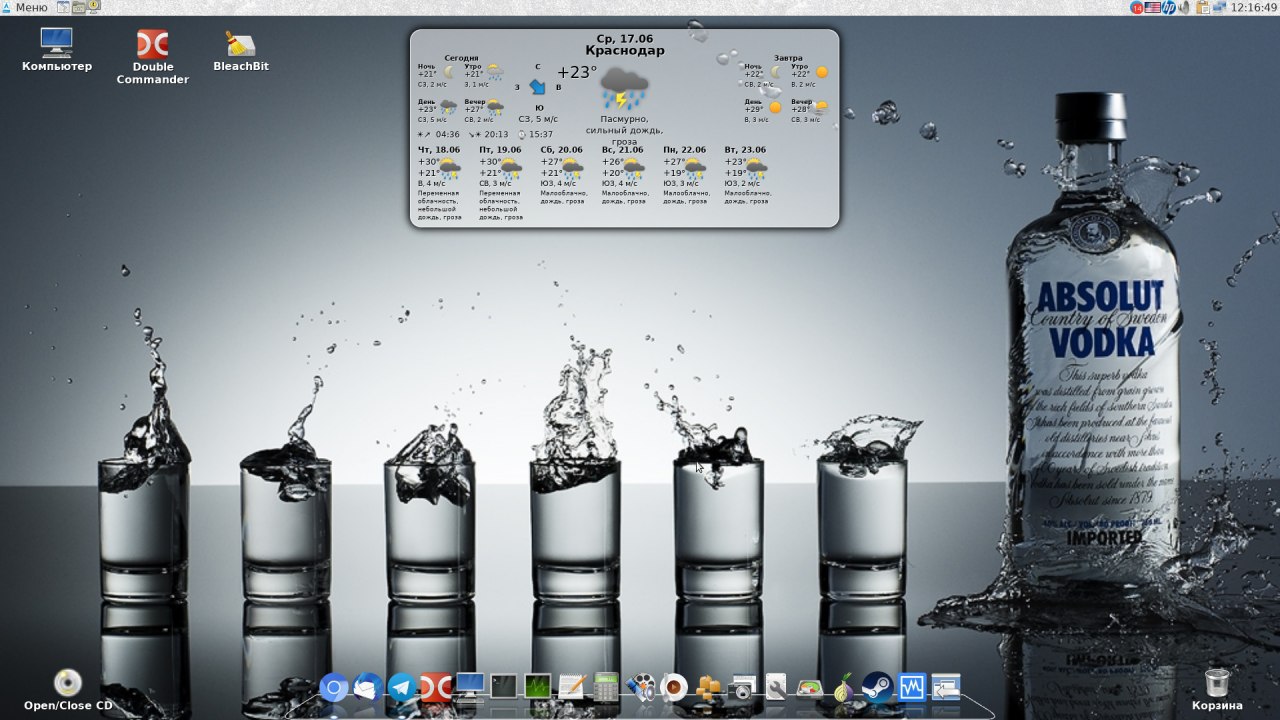Open Telegram in the dock
The width and height of the screenshot is (1280, 720).
[x=402, y=687]
